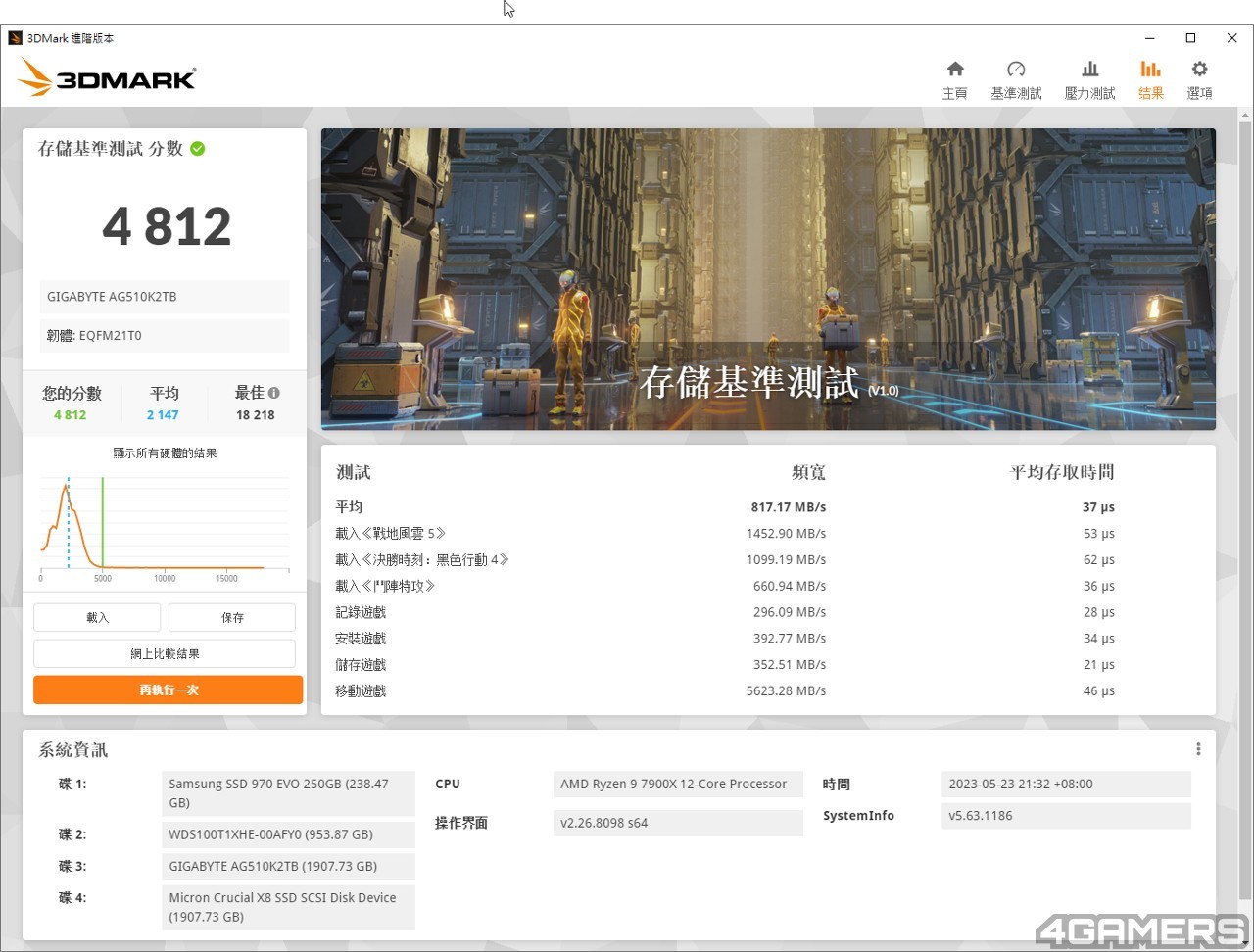This screenshot has width=1254, height=952.
Task: Click the 3DMark logo
Action: pyautogui.click(x=107, y=77)
